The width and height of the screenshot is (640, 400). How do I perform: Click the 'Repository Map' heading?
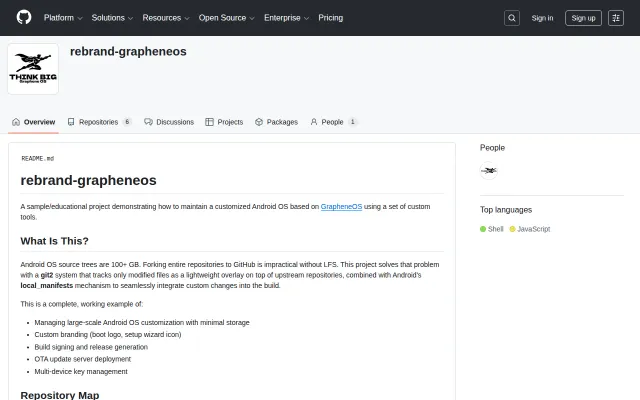coord(60,395)
